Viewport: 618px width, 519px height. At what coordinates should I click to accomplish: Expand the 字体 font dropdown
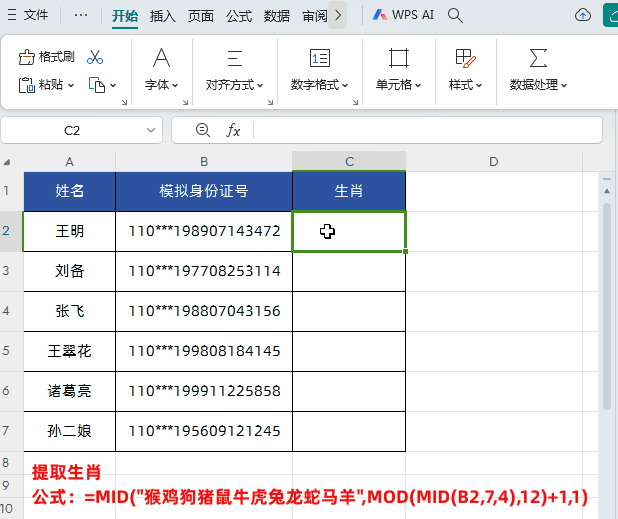(162, 85)
